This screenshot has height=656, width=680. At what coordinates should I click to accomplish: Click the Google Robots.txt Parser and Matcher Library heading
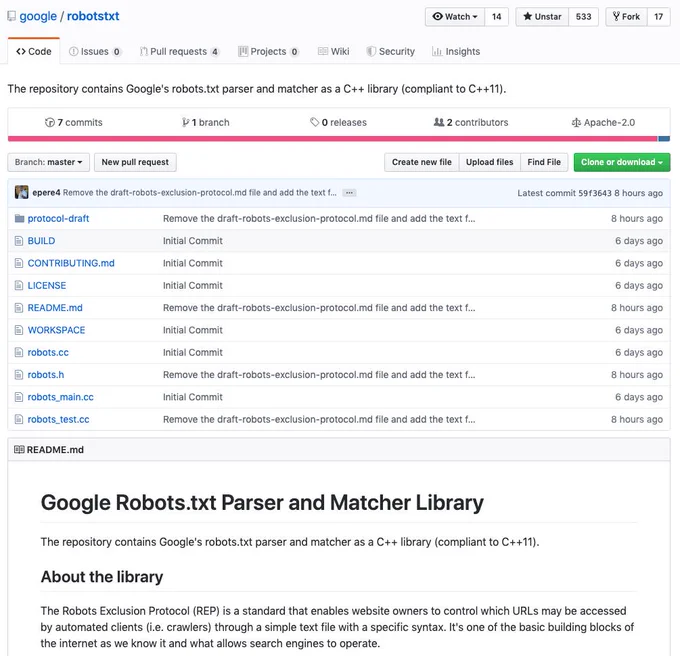(262, 503)
